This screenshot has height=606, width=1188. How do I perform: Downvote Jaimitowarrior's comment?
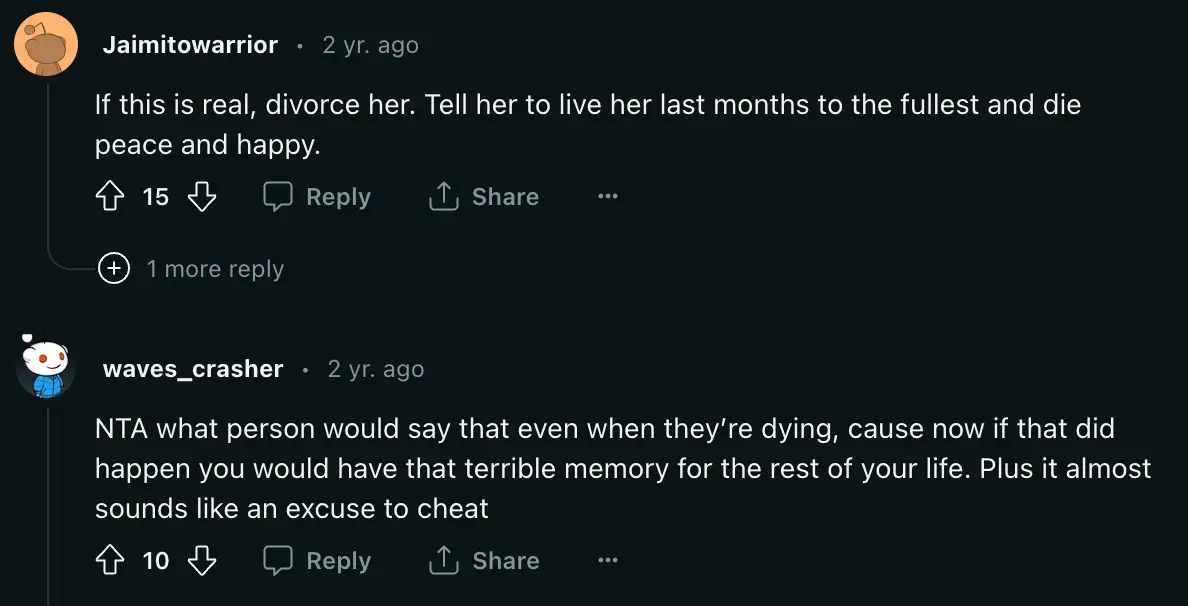[202, 197]
